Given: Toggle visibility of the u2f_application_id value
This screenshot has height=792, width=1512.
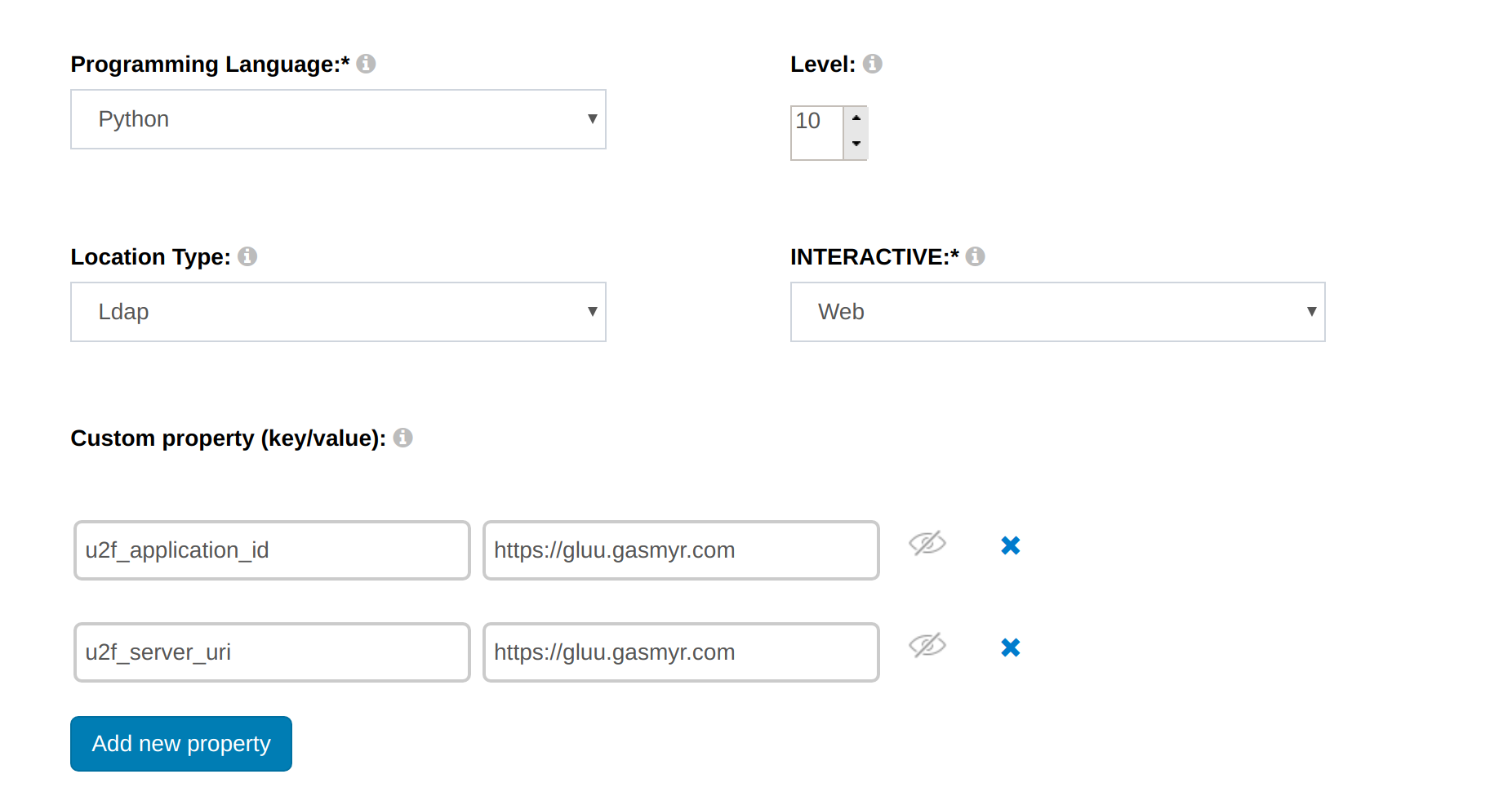Looking at the screenshot, I should point(928,542).
